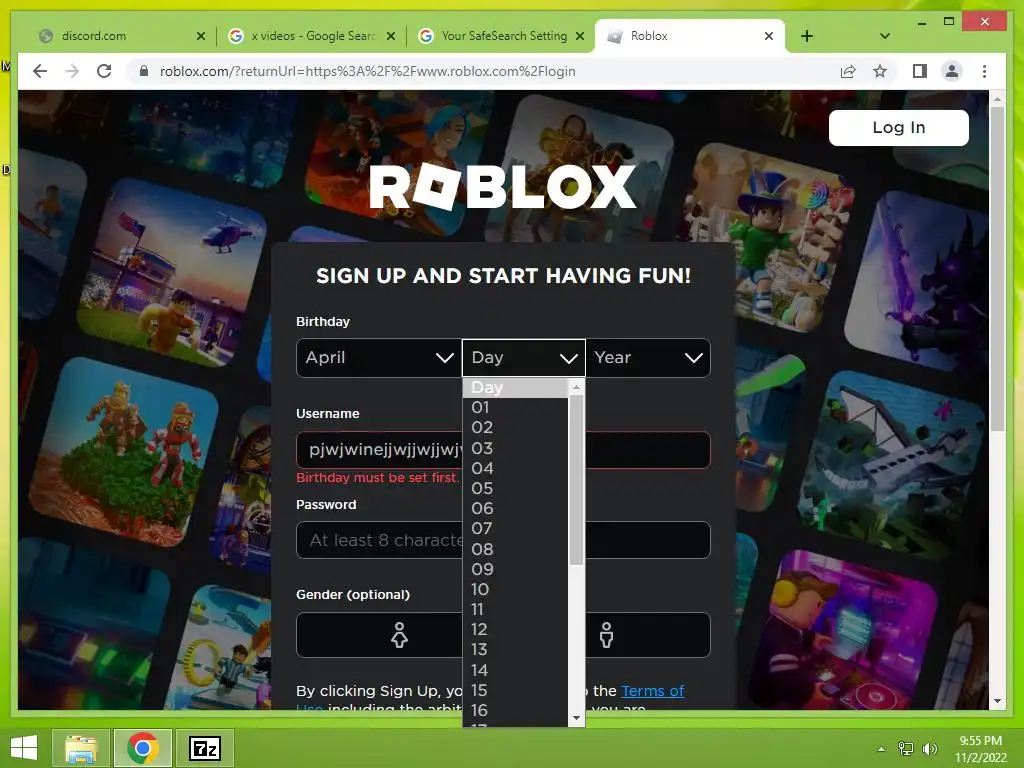Open the Windows Start button
The width and height of the screenshot is (1024, 768).
pos(24,748)
